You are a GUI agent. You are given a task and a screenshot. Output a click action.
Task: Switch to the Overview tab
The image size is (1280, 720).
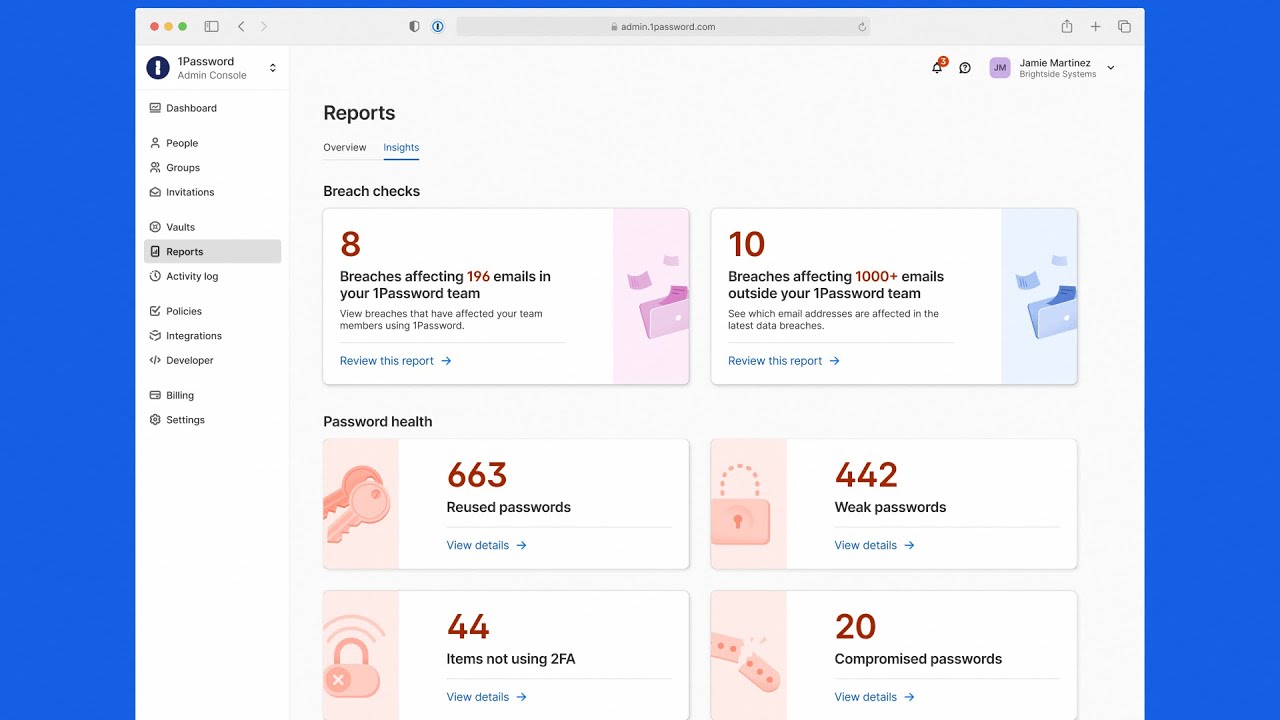(345, 147)
